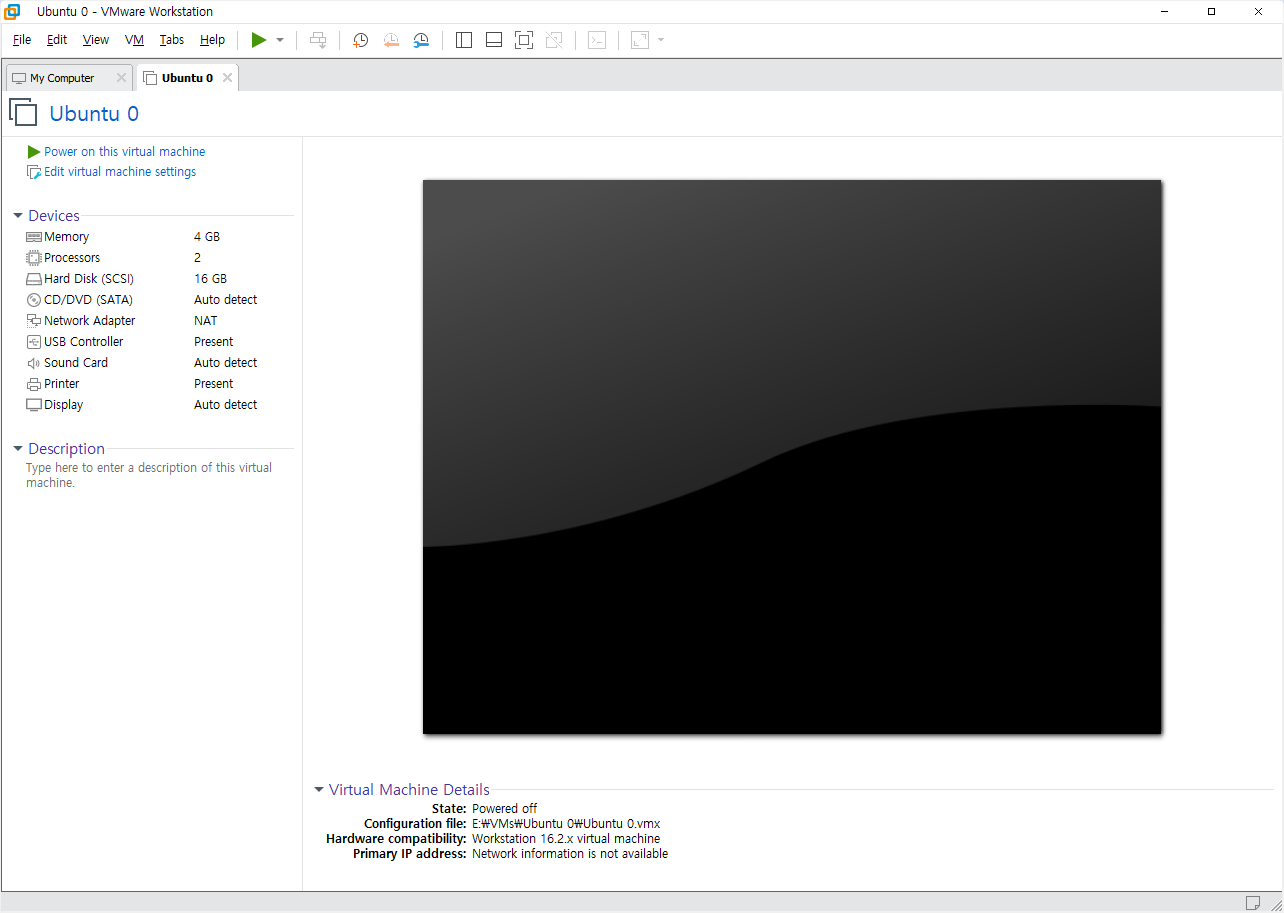Close the Ubuntu 0 tab
The width and height of the screenshot is (1284, 913).
[227, 78]
